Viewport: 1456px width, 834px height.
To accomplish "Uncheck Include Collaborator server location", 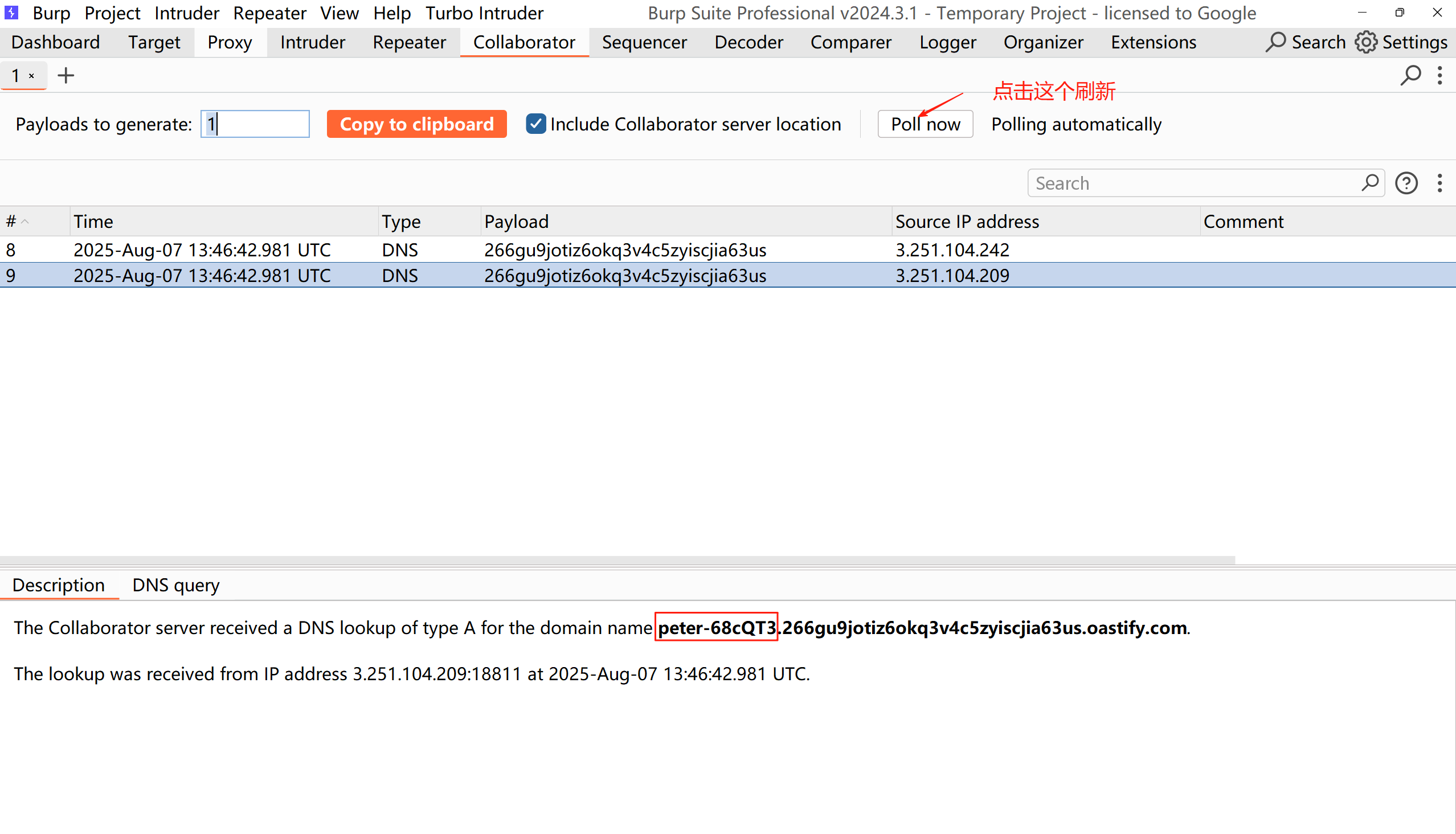I will point(535,124).
